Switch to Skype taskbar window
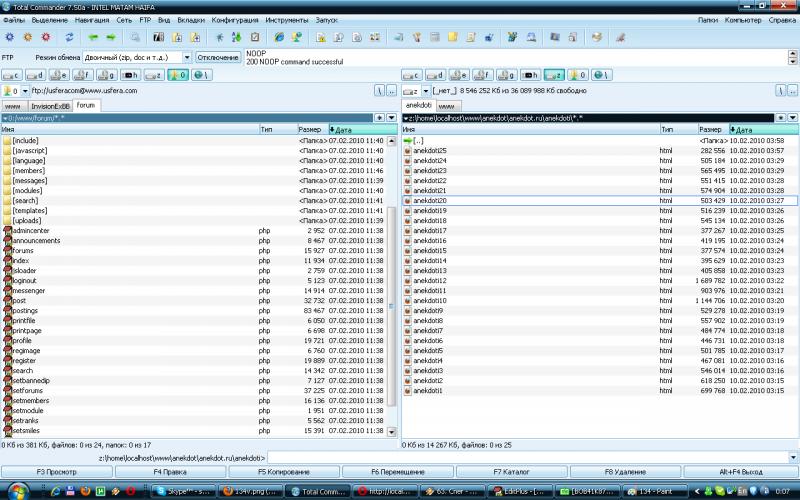800x500 pixels. coord(183,491)
